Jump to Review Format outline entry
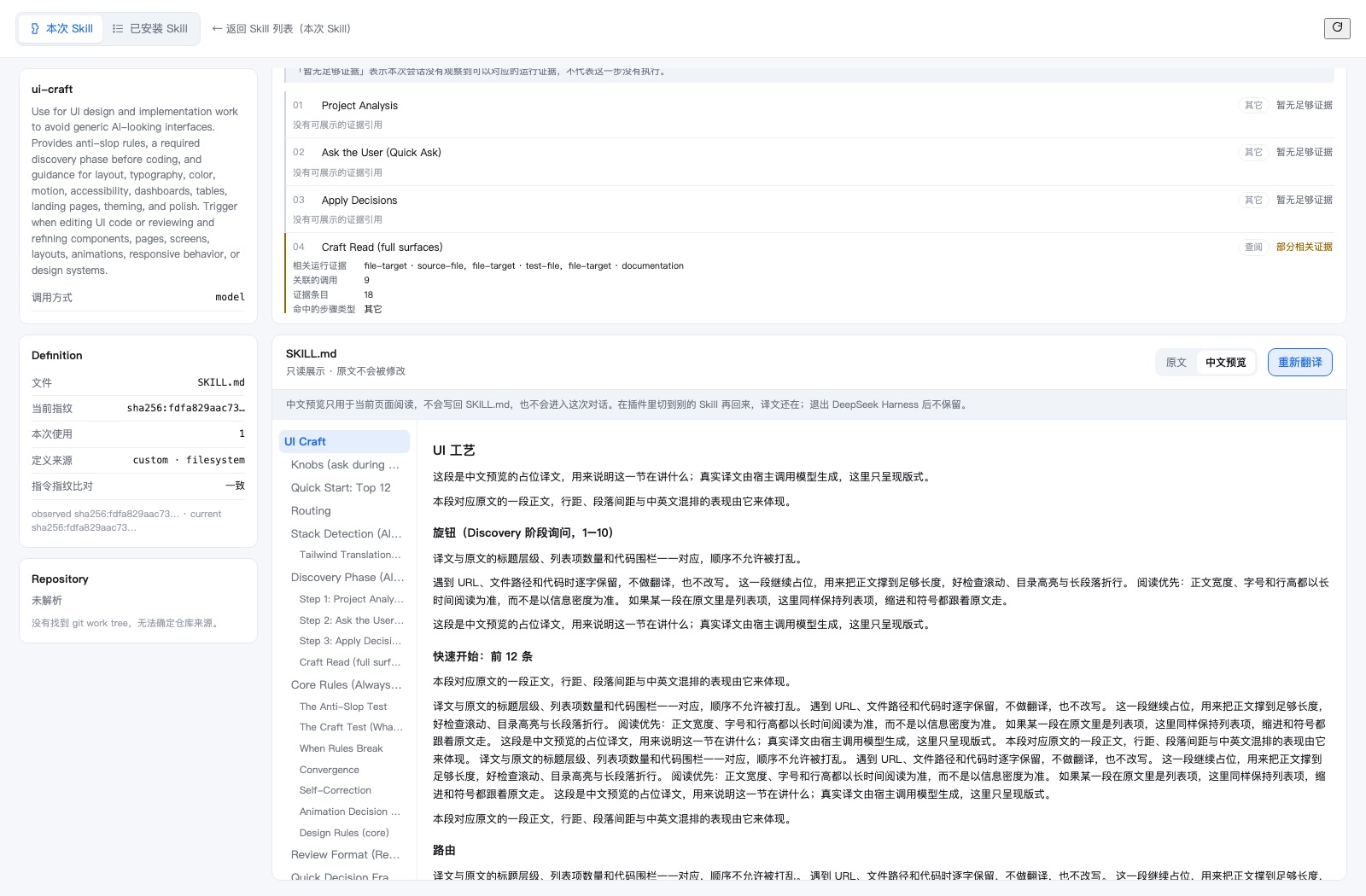1366x896 pixels. coord(344,854)
